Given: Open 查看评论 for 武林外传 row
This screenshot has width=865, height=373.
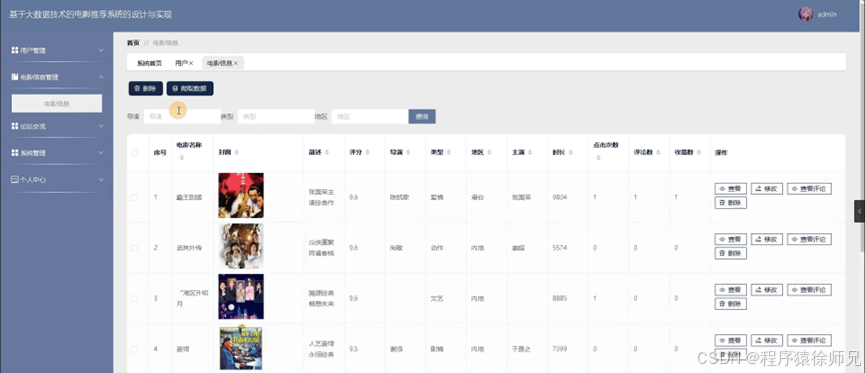Looking at the screenshot, I should pos(809,239).
